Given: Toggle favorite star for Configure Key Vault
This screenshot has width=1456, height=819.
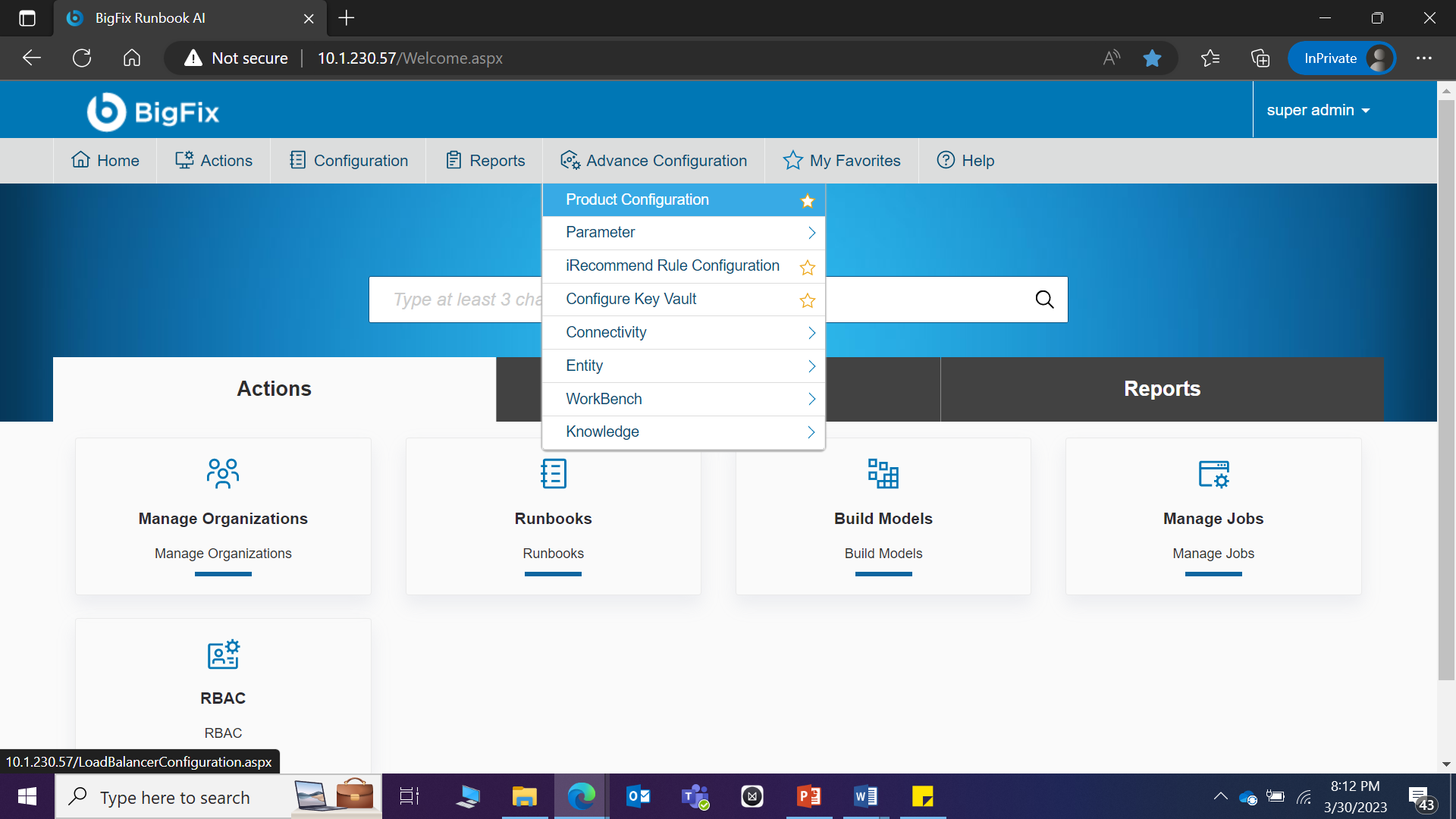Looking at the screenshot, I should click(x=807, y=300).
